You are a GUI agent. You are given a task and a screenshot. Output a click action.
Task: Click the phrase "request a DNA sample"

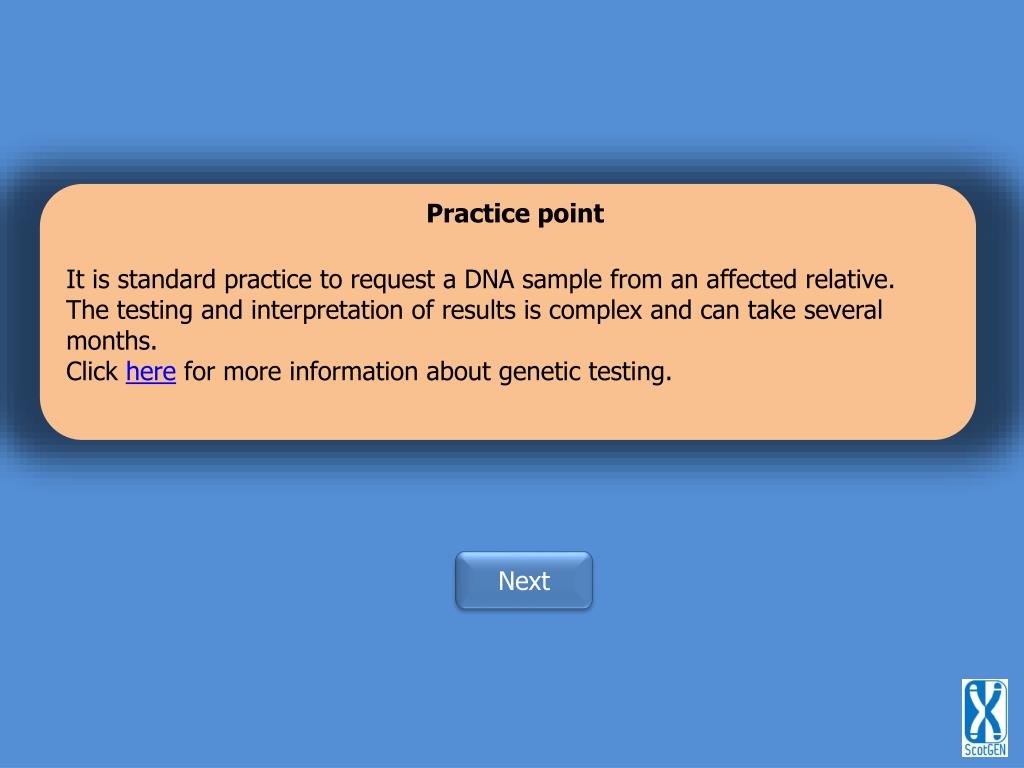point(475,280)
